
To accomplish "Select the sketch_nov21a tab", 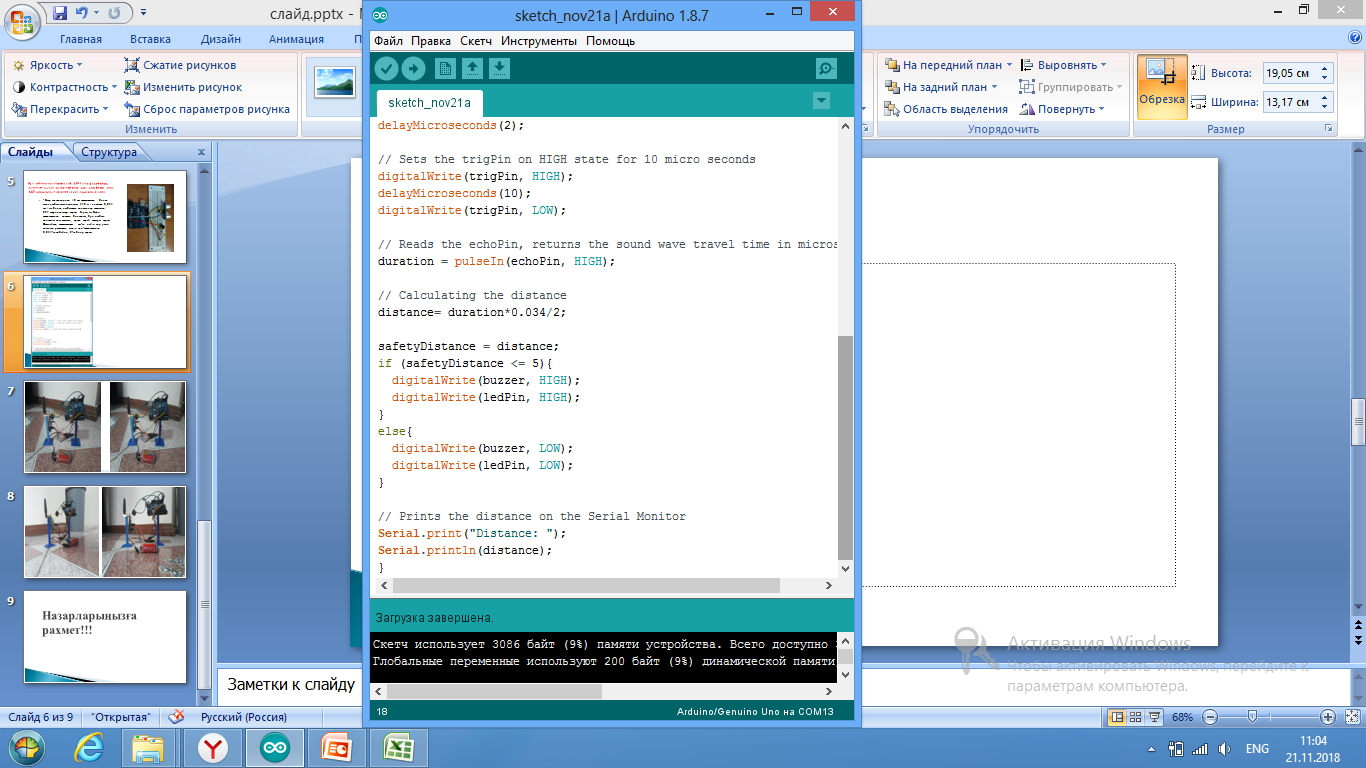I will click(x=429, y=102).
